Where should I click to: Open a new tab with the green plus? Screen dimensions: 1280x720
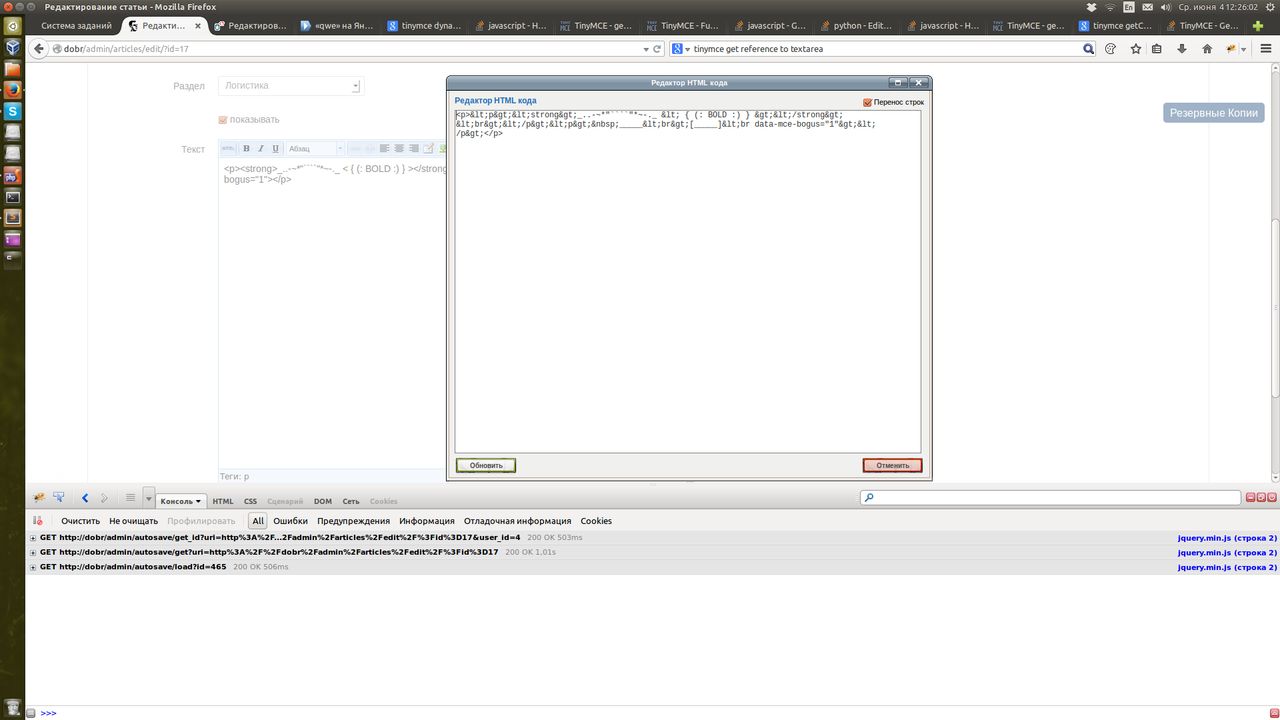point(1258,26)
